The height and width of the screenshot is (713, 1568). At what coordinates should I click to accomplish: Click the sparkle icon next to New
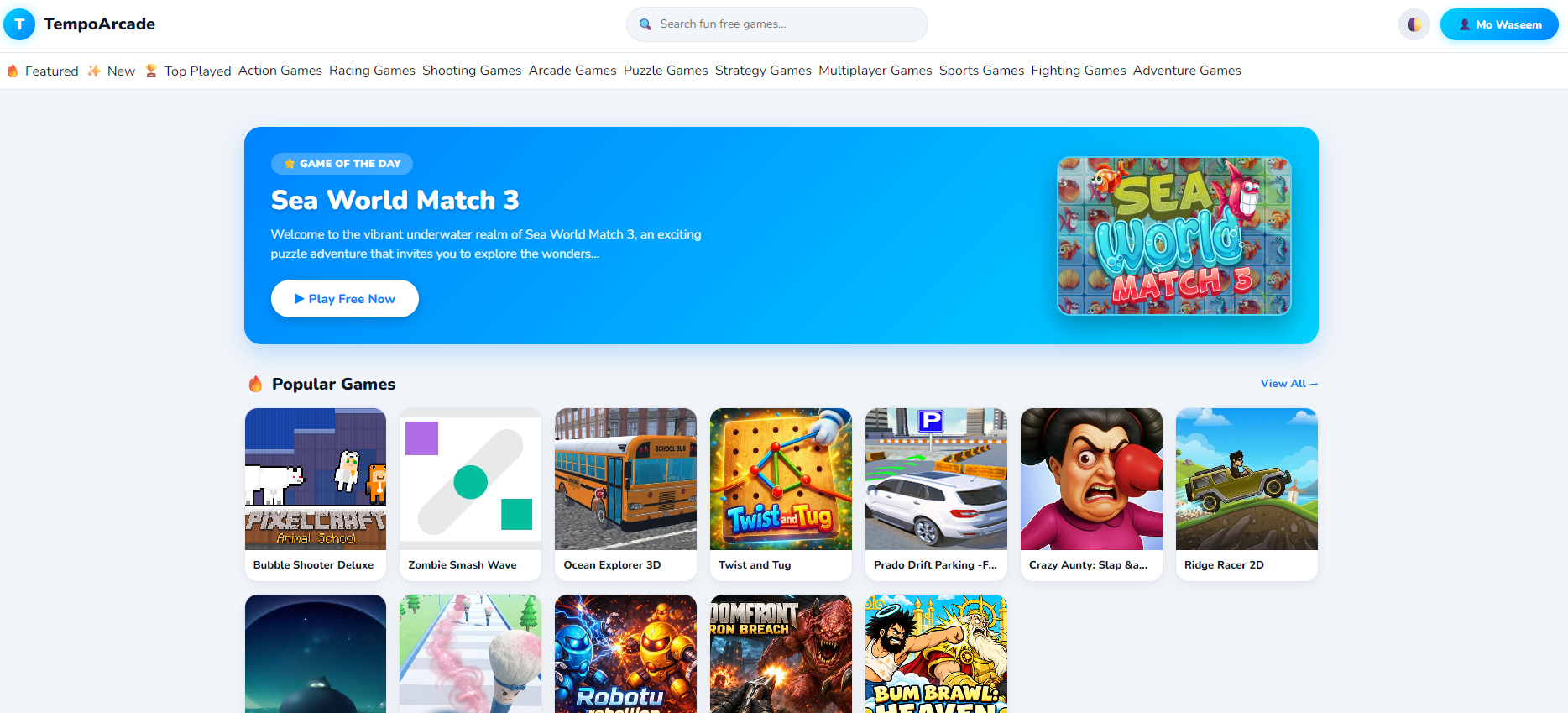pyautogui.click(x=94, y=71)
